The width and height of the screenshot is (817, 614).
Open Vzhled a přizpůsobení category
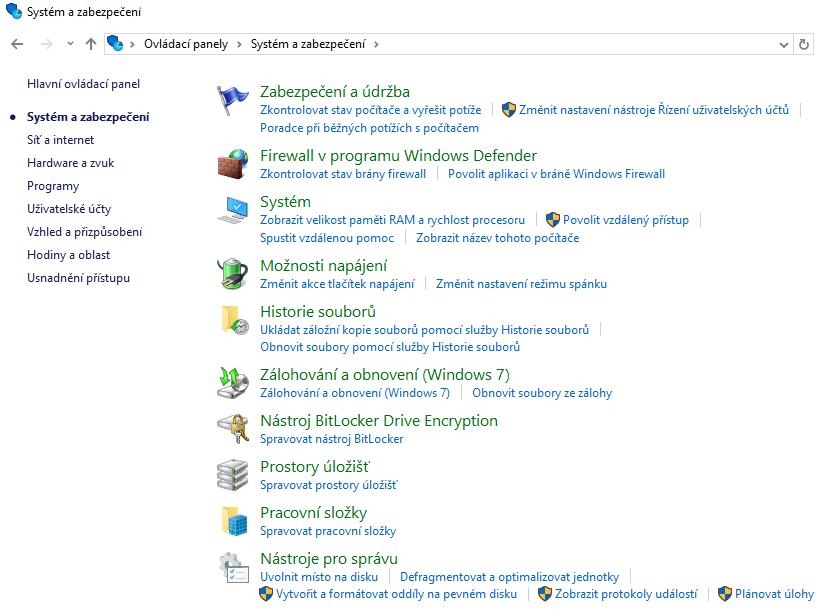84,232
